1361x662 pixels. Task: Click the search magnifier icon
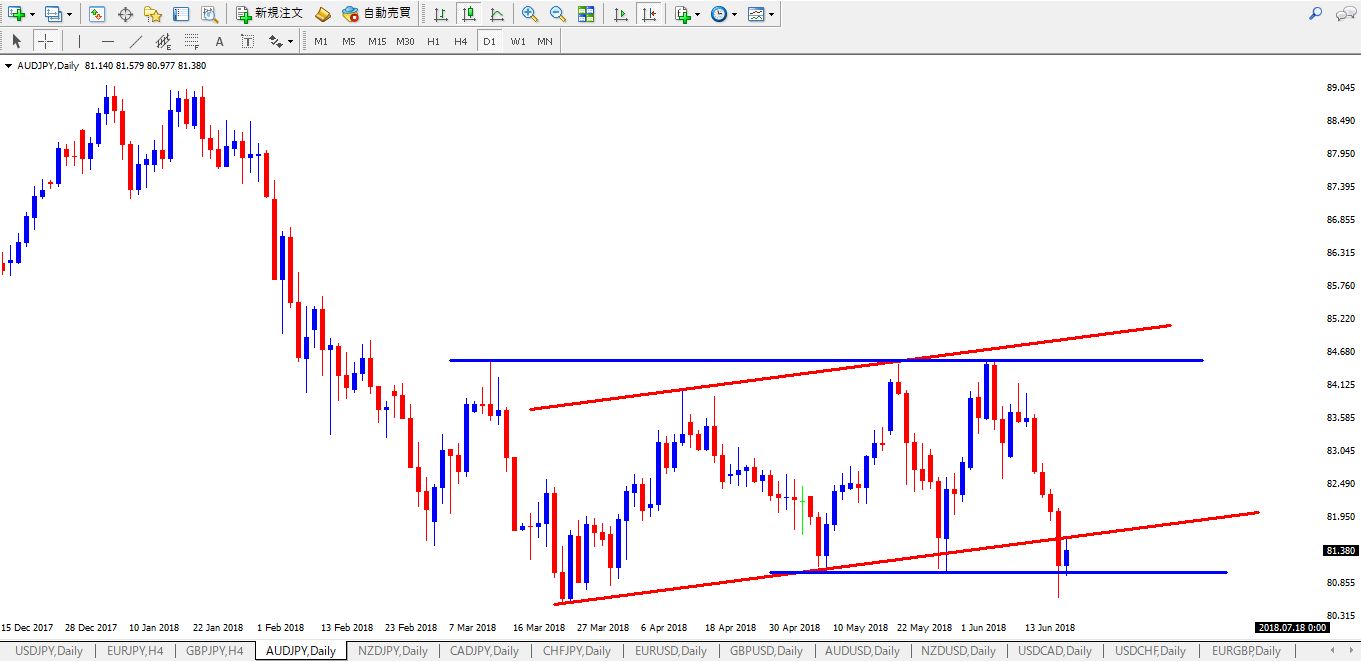click(1315, 14)
